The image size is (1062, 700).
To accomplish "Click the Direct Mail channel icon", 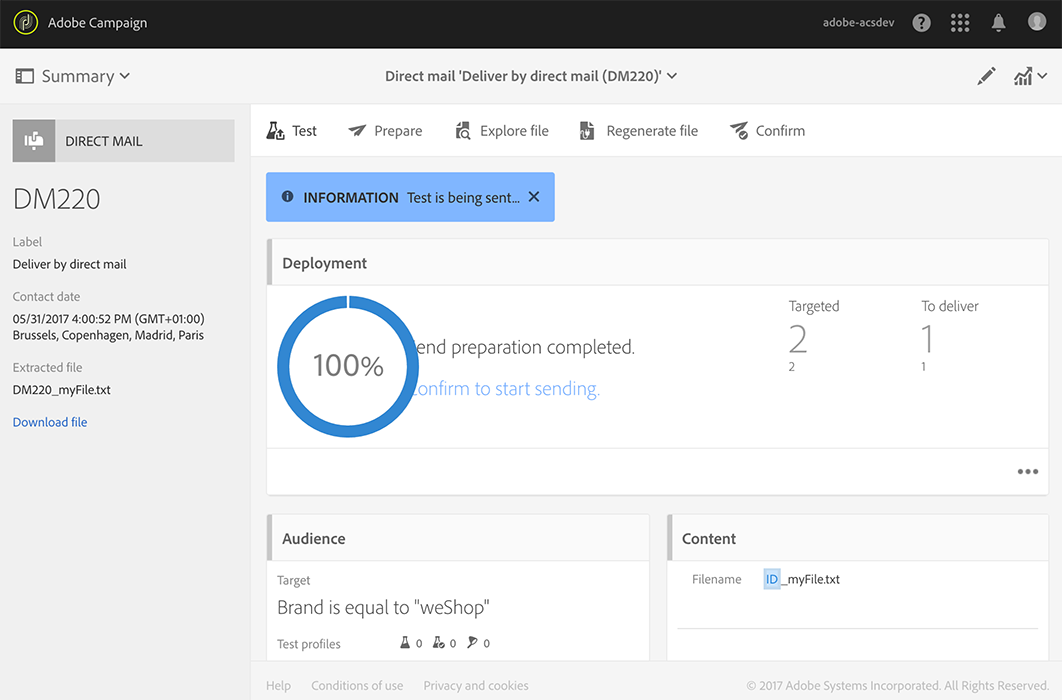I will [x=34, y=141].
